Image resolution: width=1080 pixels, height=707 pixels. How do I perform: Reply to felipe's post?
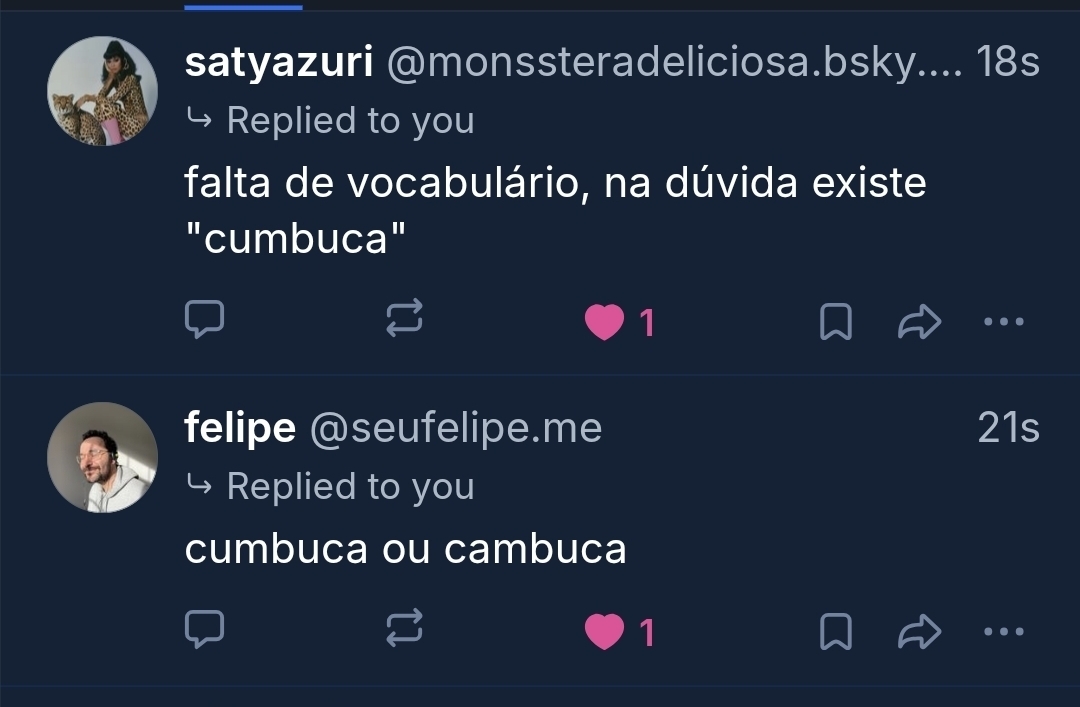[205, 631]
